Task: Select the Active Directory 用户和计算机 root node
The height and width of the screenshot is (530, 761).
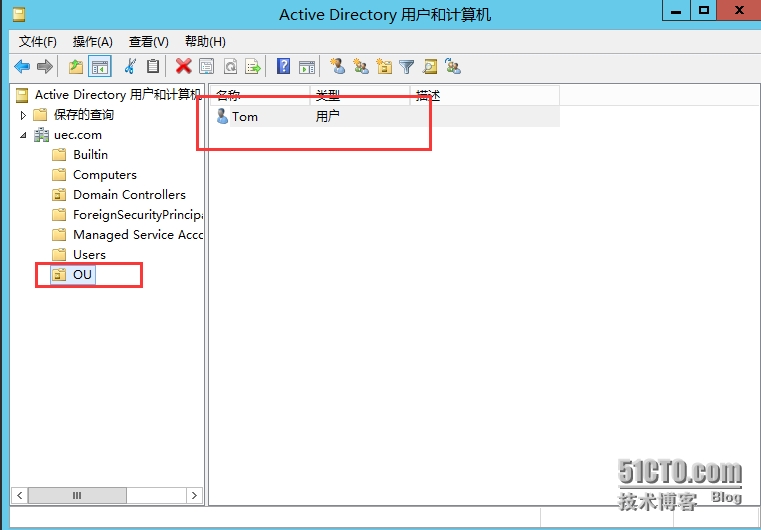Action: point(109,95)
